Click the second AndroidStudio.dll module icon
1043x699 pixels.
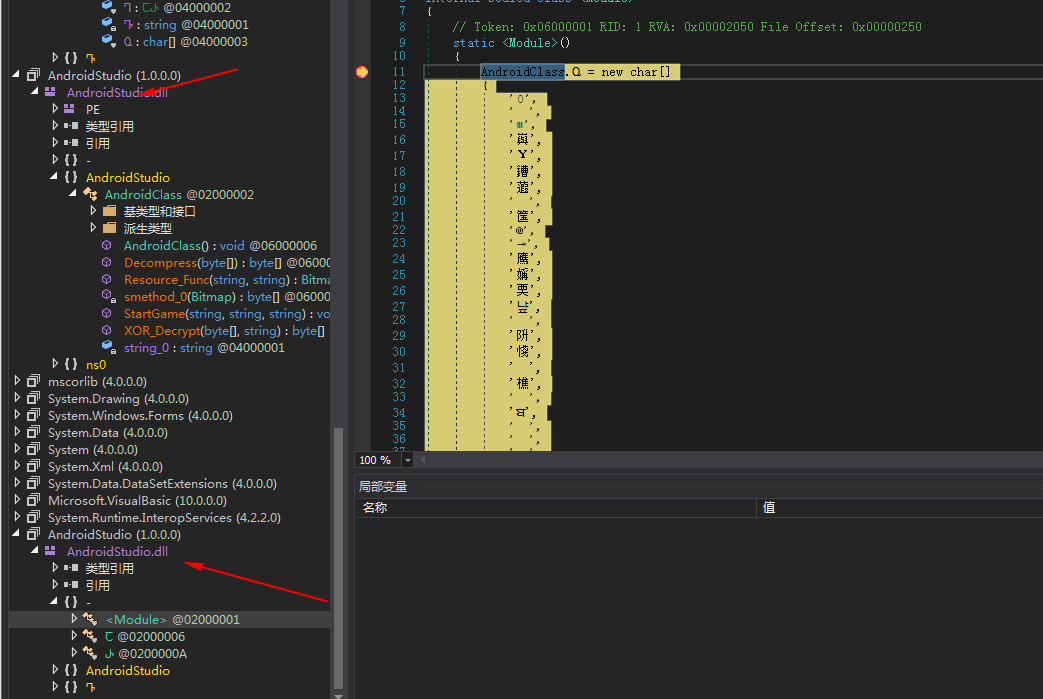point(51,551)
